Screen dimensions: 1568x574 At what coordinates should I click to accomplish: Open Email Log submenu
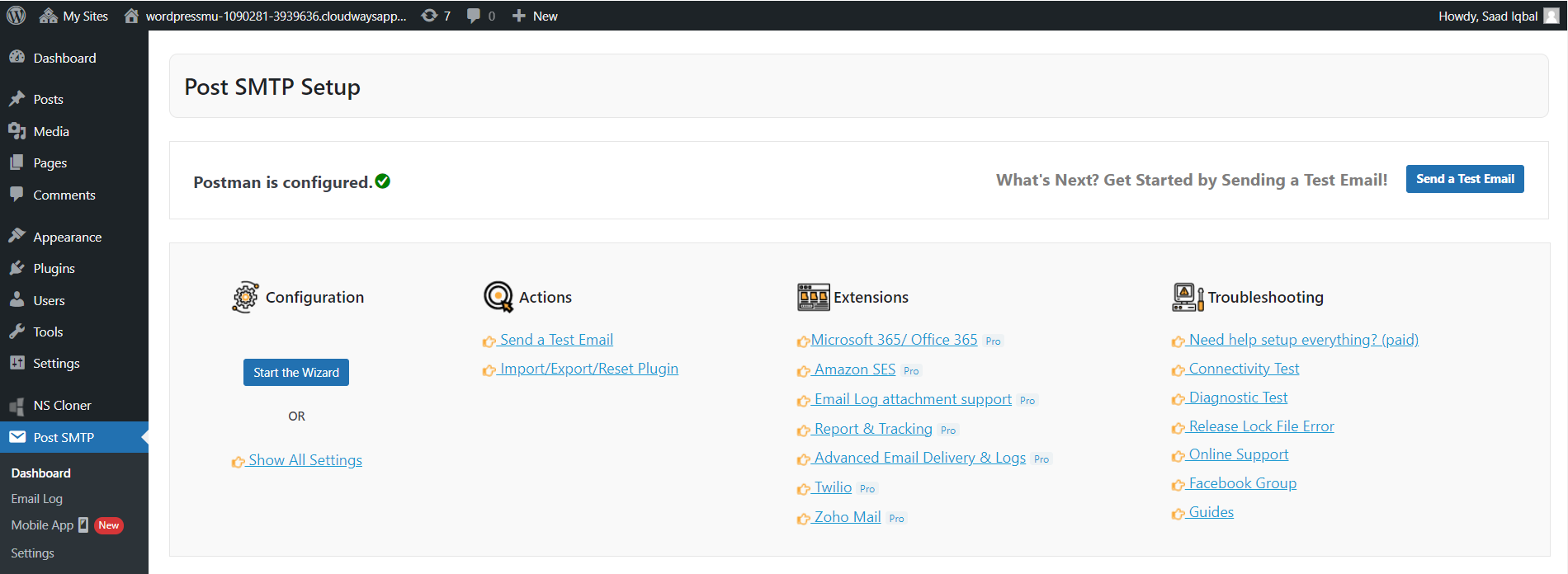[36, 498]
